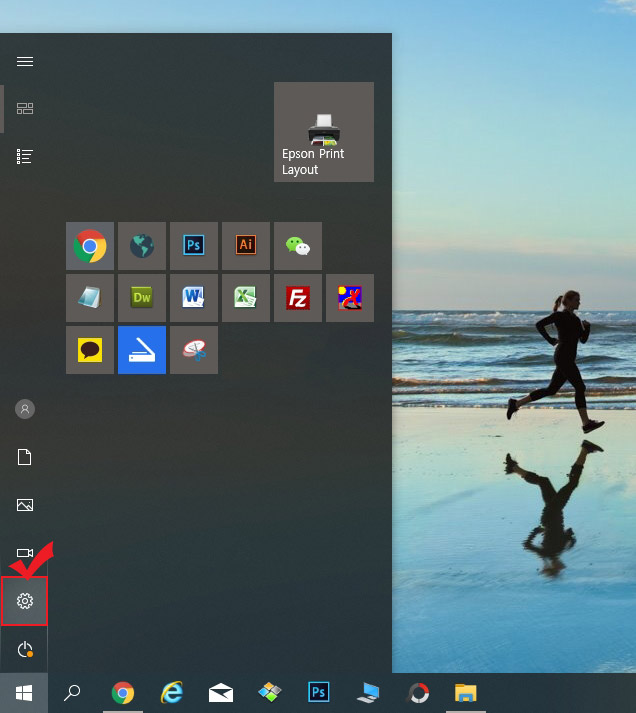
Task: Open File Explorer from taskbar
Action: [x=466, y=693]
